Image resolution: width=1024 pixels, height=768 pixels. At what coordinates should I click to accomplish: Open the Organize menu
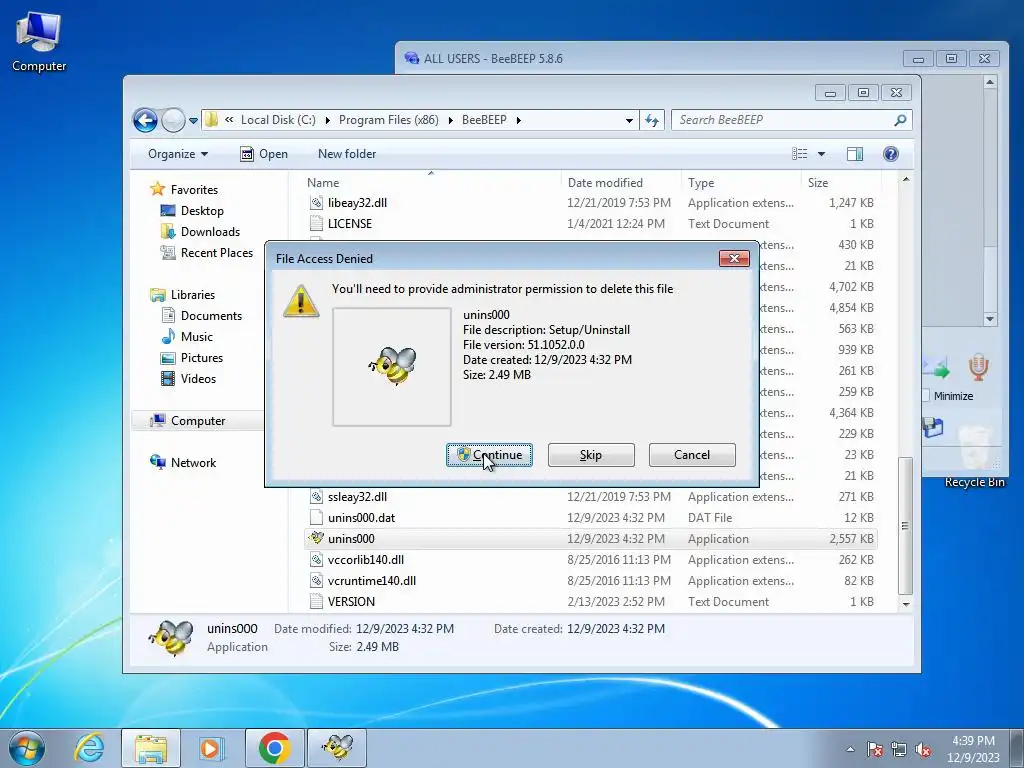point(178,154)
